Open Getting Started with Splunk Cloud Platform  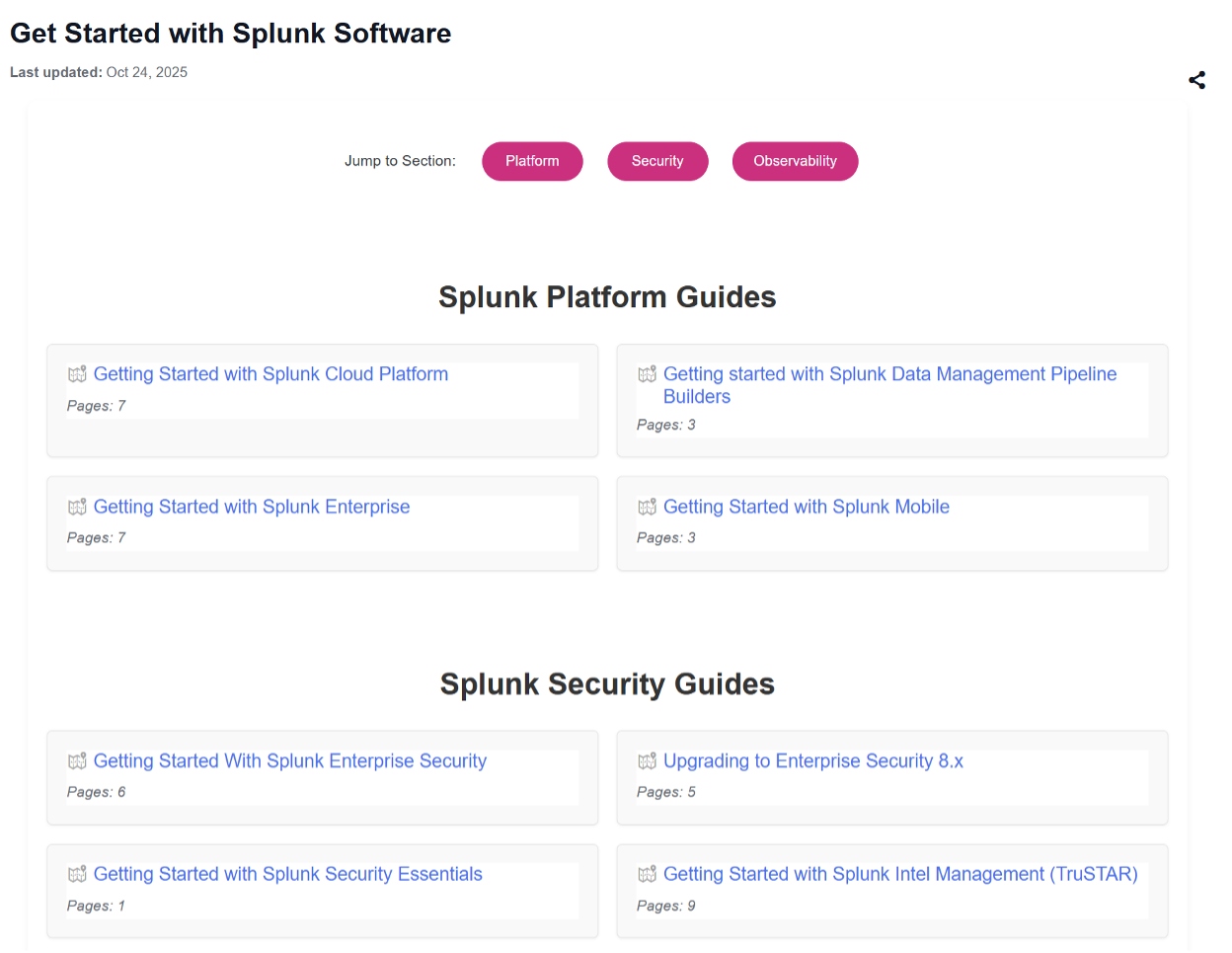[270, 374]
